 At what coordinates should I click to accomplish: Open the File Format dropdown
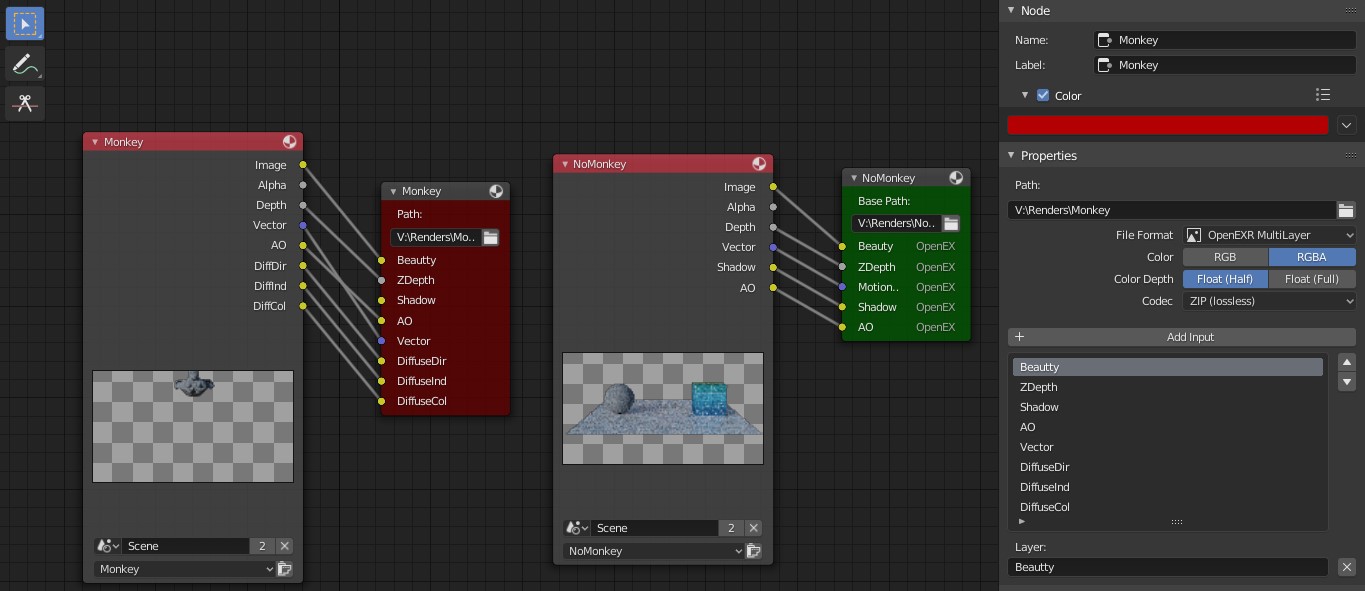point(1270,235)
